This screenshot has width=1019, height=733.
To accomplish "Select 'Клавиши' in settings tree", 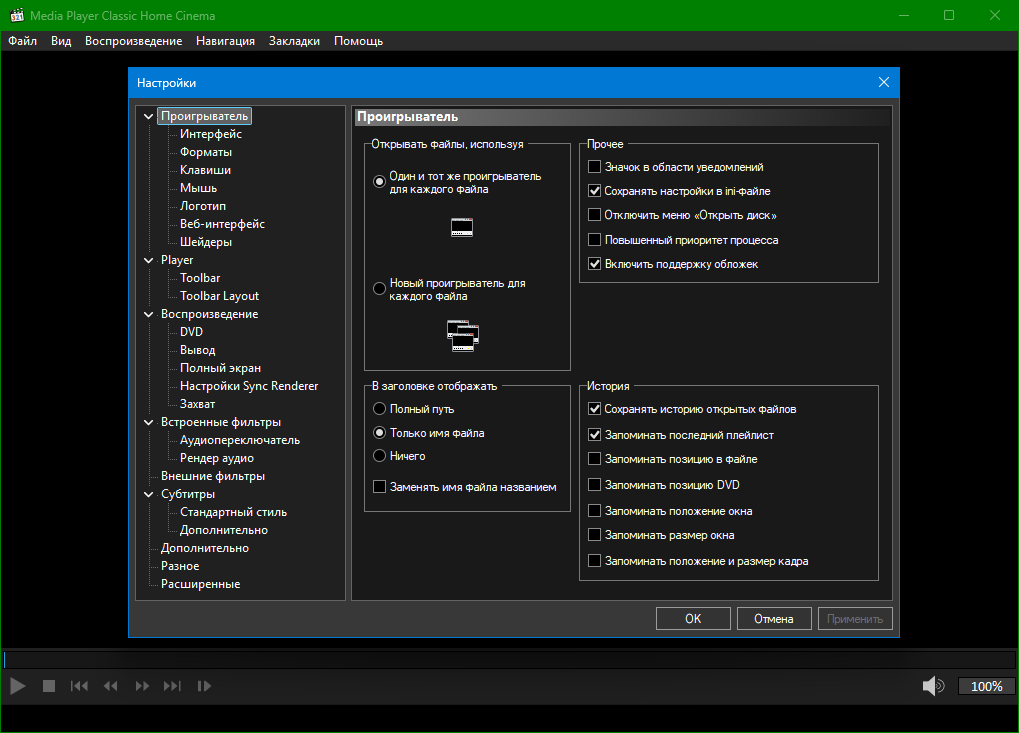I will [x=205, y=170].
